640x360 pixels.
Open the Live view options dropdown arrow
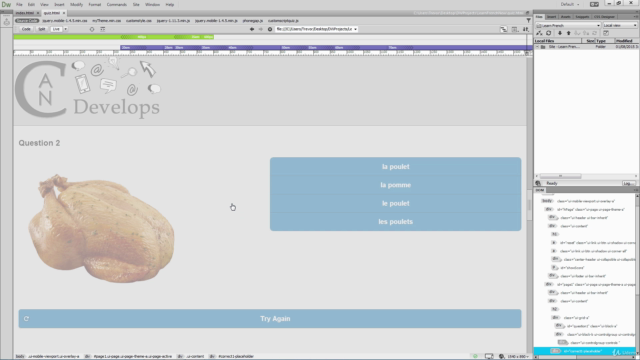click(65, 29)
